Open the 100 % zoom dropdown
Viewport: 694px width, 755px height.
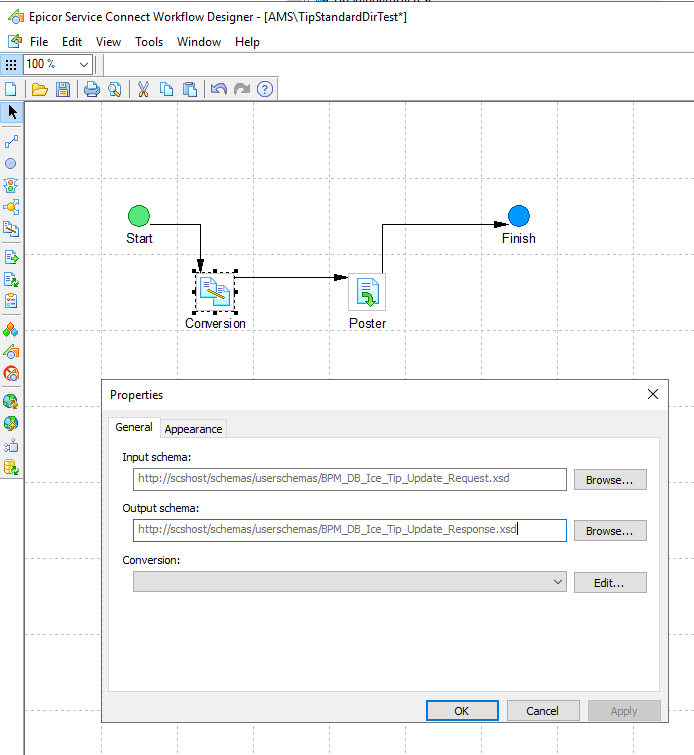(x=83, y=65)
